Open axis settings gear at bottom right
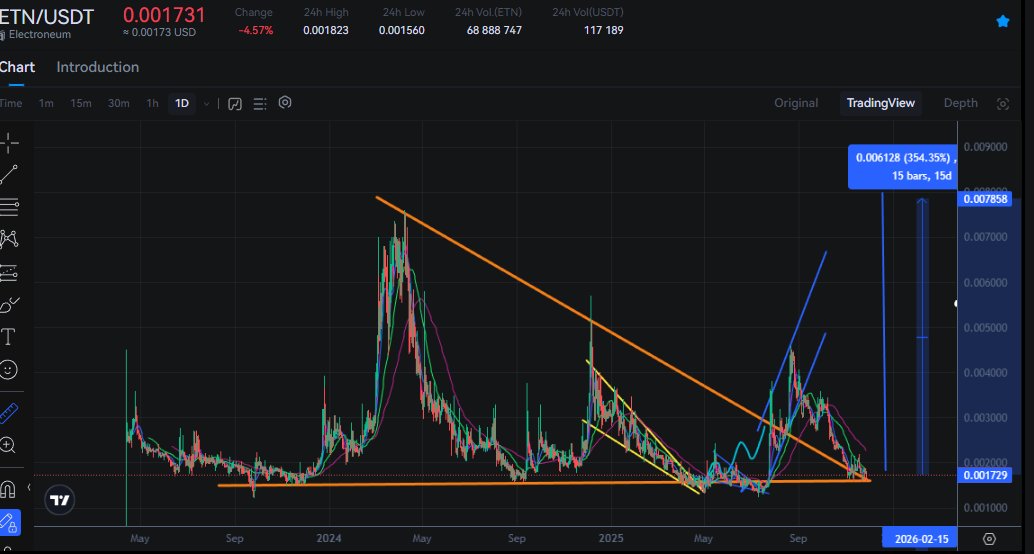1034x554 pixels. (x=989, y=539)
